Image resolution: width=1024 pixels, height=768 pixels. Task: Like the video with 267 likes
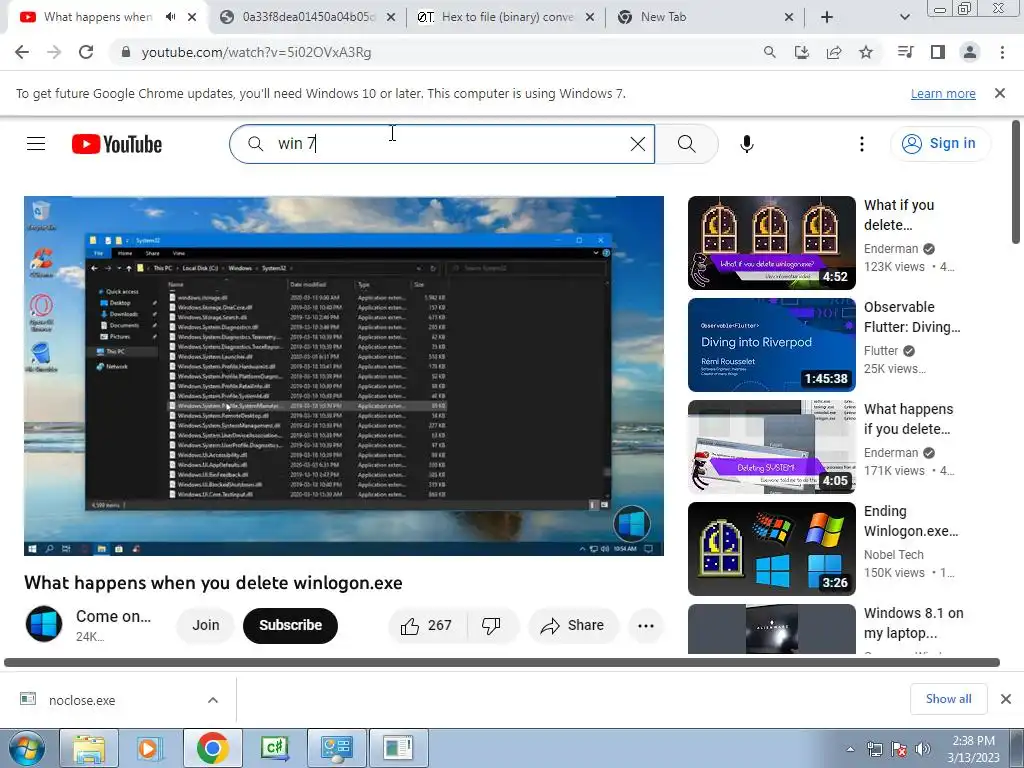(x=427, y=626)
